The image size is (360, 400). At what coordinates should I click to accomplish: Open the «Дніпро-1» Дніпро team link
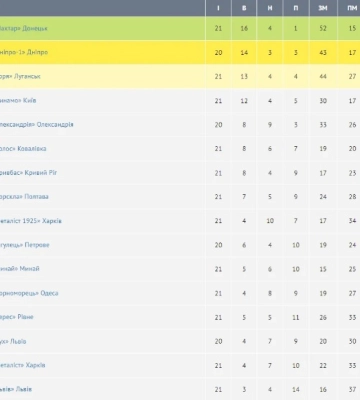[24, 52]
